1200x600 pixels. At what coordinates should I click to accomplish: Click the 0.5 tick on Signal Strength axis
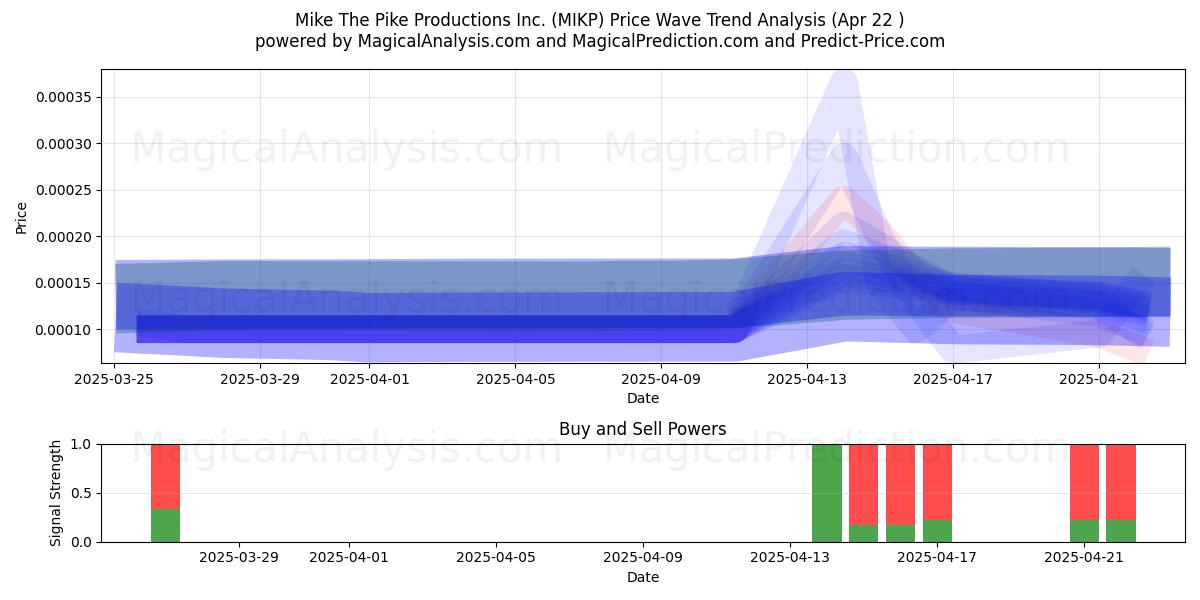[x=81, y=493]
